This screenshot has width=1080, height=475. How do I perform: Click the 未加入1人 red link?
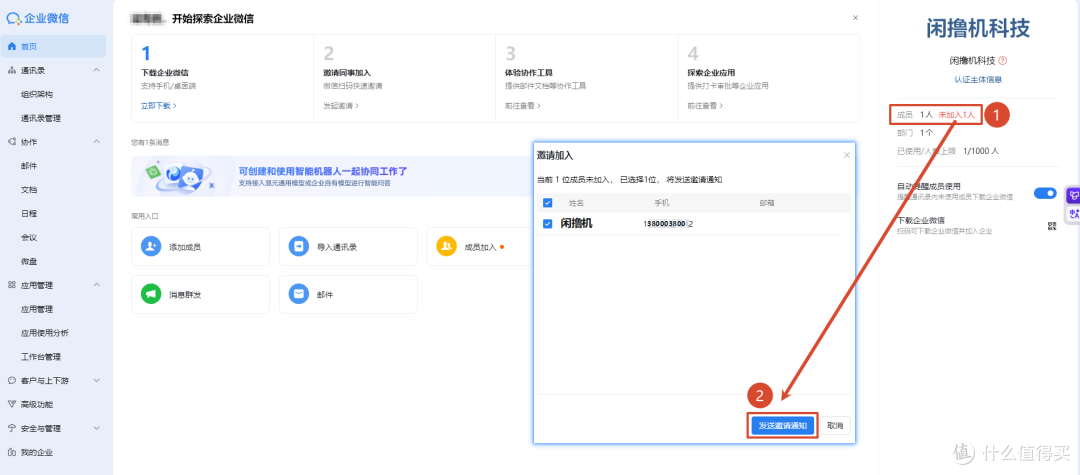pos(957,115)
